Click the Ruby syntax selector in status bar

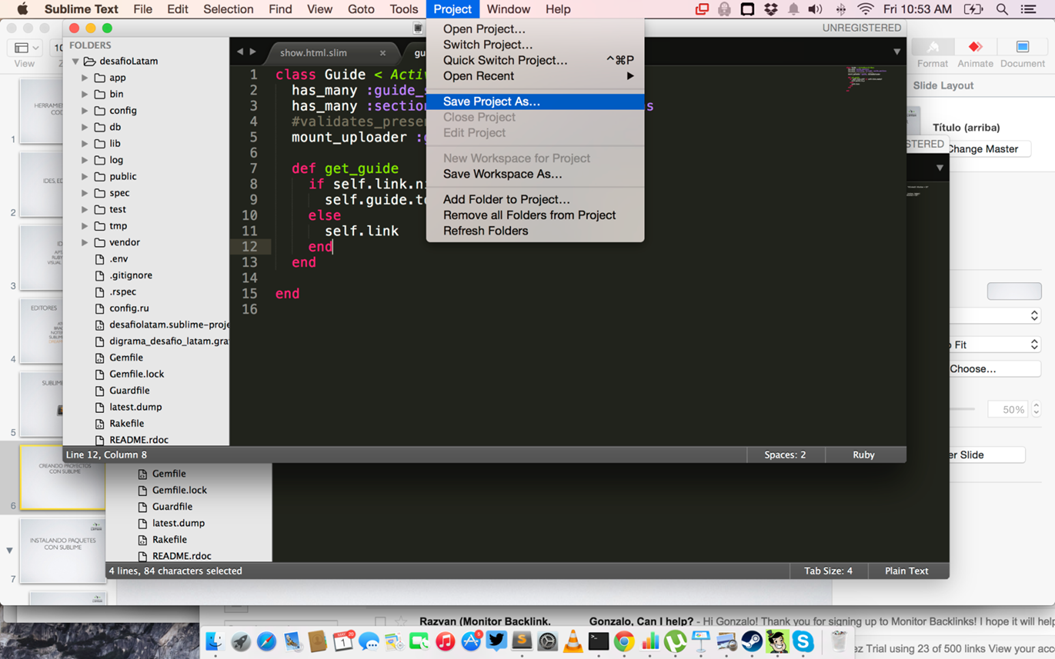(863, 455)
